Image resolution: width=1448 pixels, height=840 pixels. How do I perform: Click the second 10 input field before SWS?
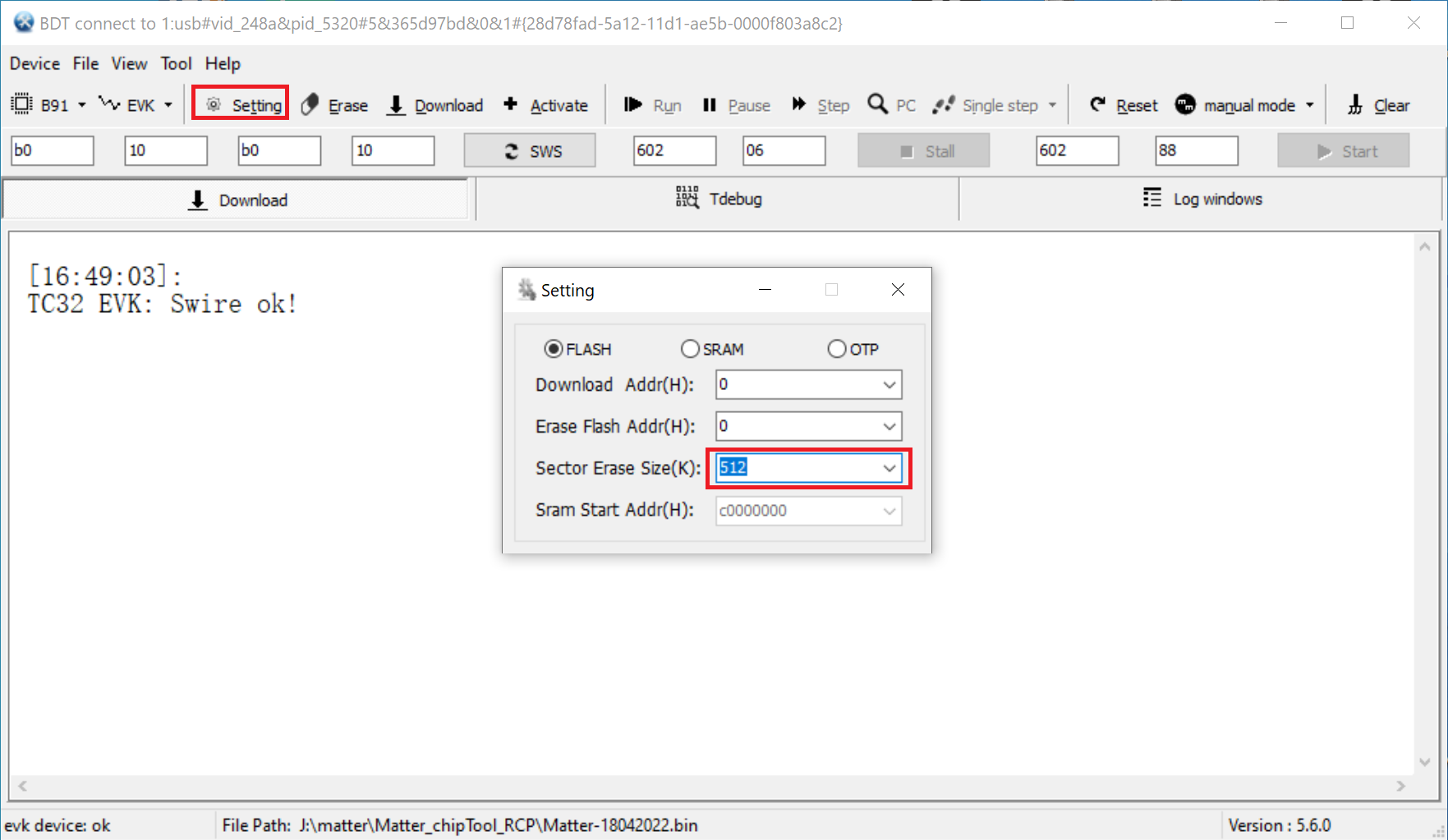pyautogui.click(x=393, y=150)
